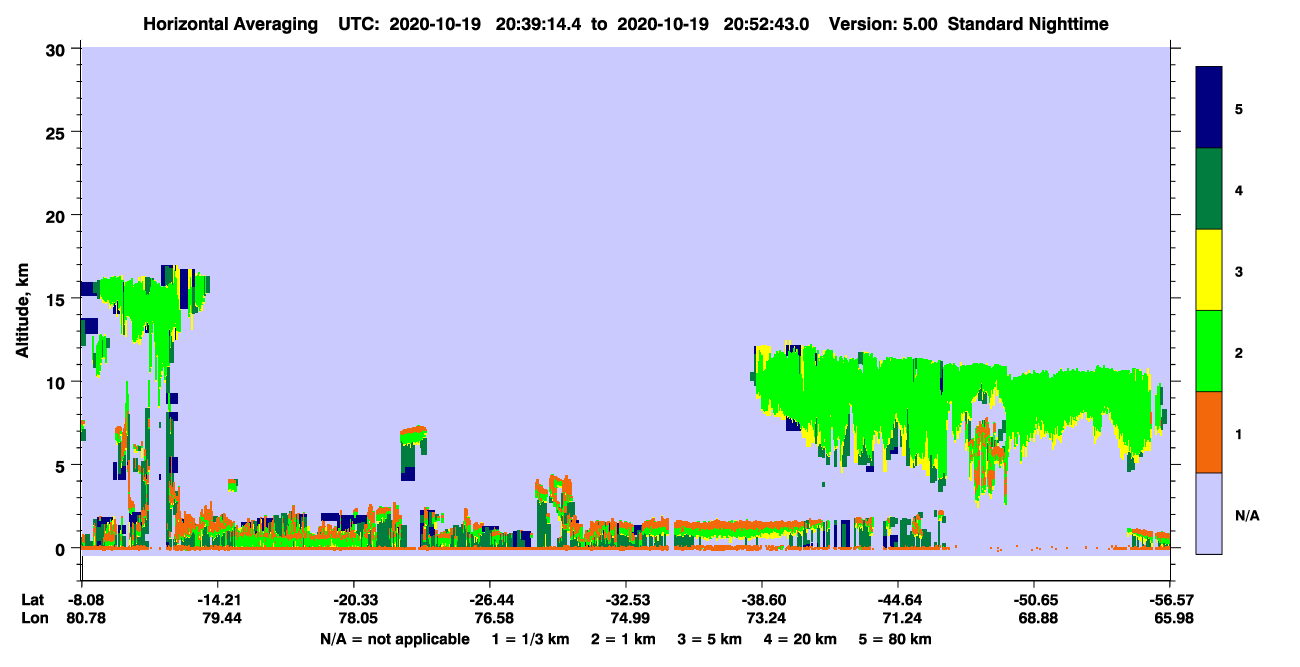The image size is (1300, 667).
Task: Click the color bar label 'N/A'
Action: point(1246,515)
